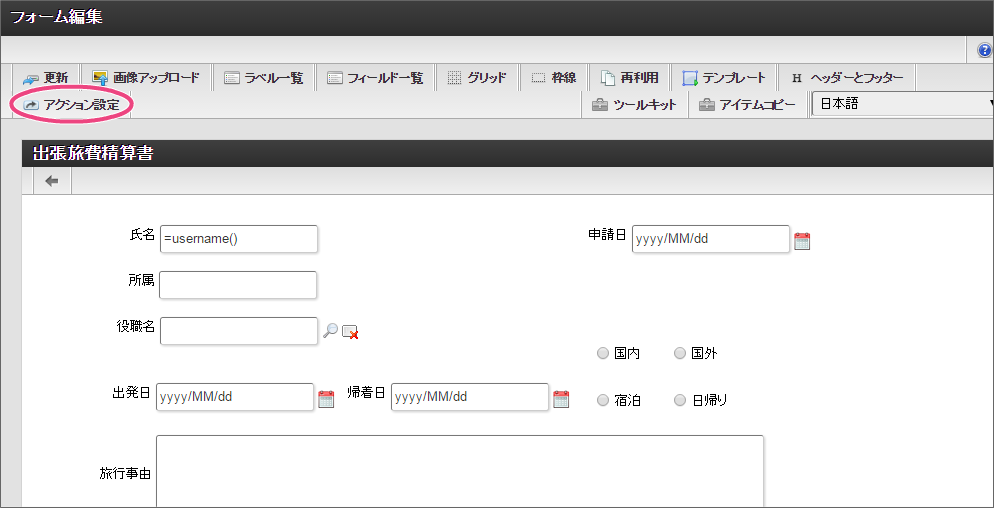Click the 出発日 label
The image size is (994, 508).
pos(131,393)
